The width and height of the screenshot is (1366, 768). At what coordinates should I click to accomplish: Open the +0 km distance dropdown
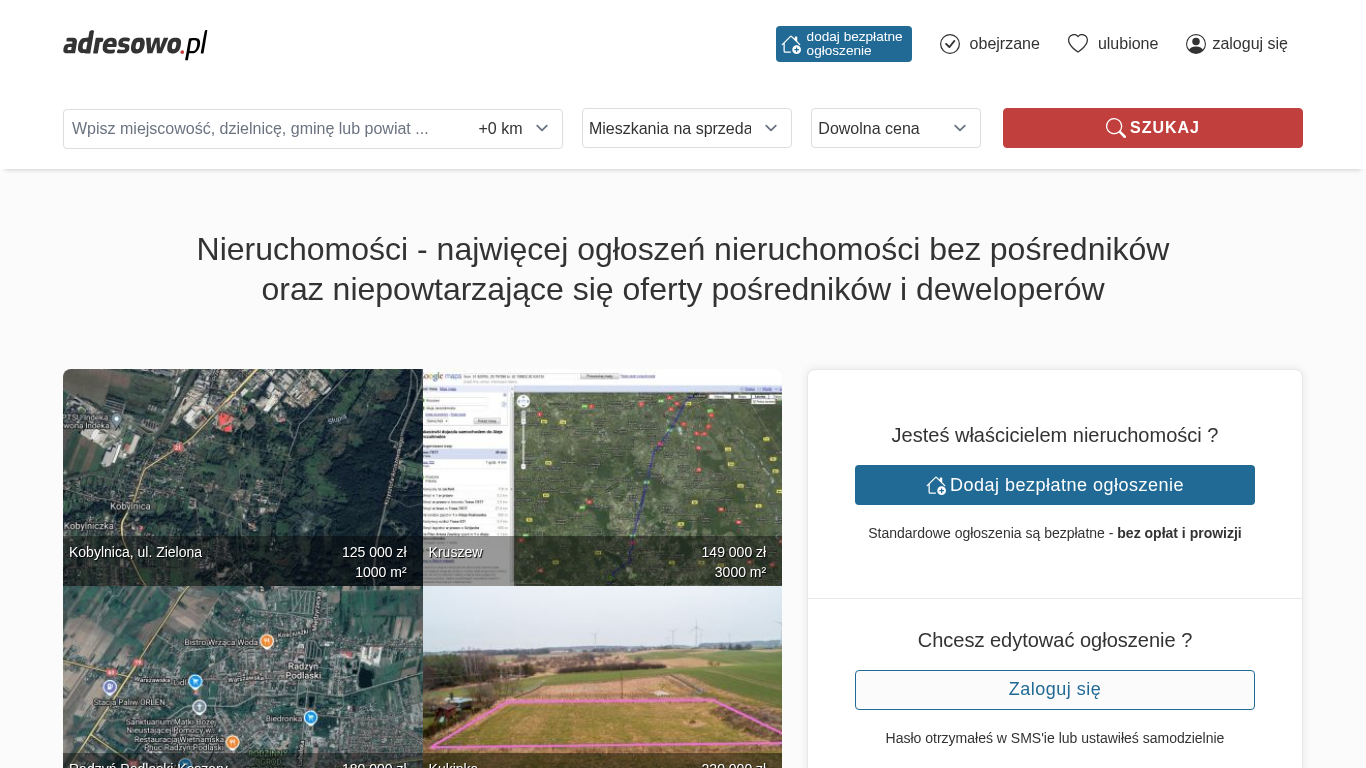coord(514,128)
